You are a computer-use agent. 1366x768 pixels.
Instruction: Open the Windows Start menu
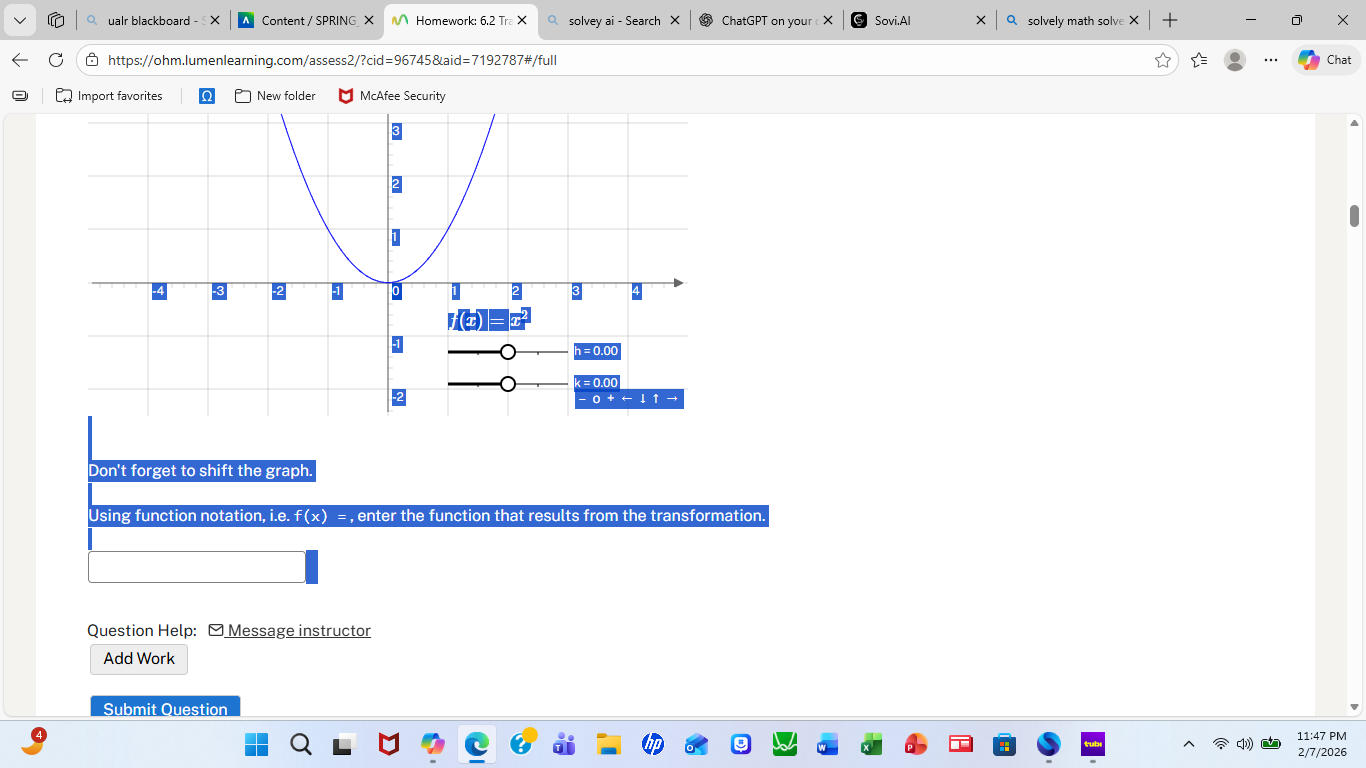click(x=257, y=744)
